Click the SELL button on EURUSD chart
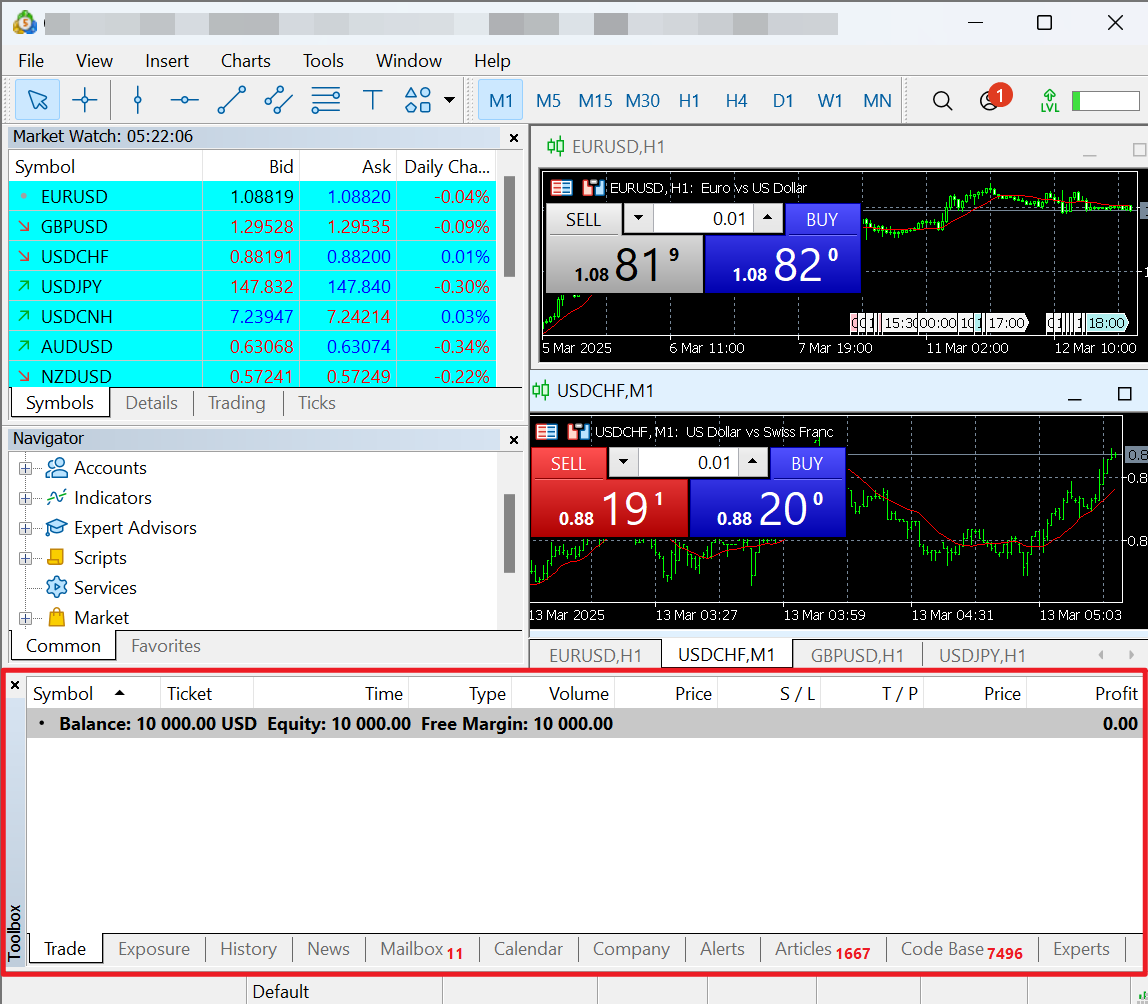This screenshot has height=1004, width=1148. (x=583, y=219)
